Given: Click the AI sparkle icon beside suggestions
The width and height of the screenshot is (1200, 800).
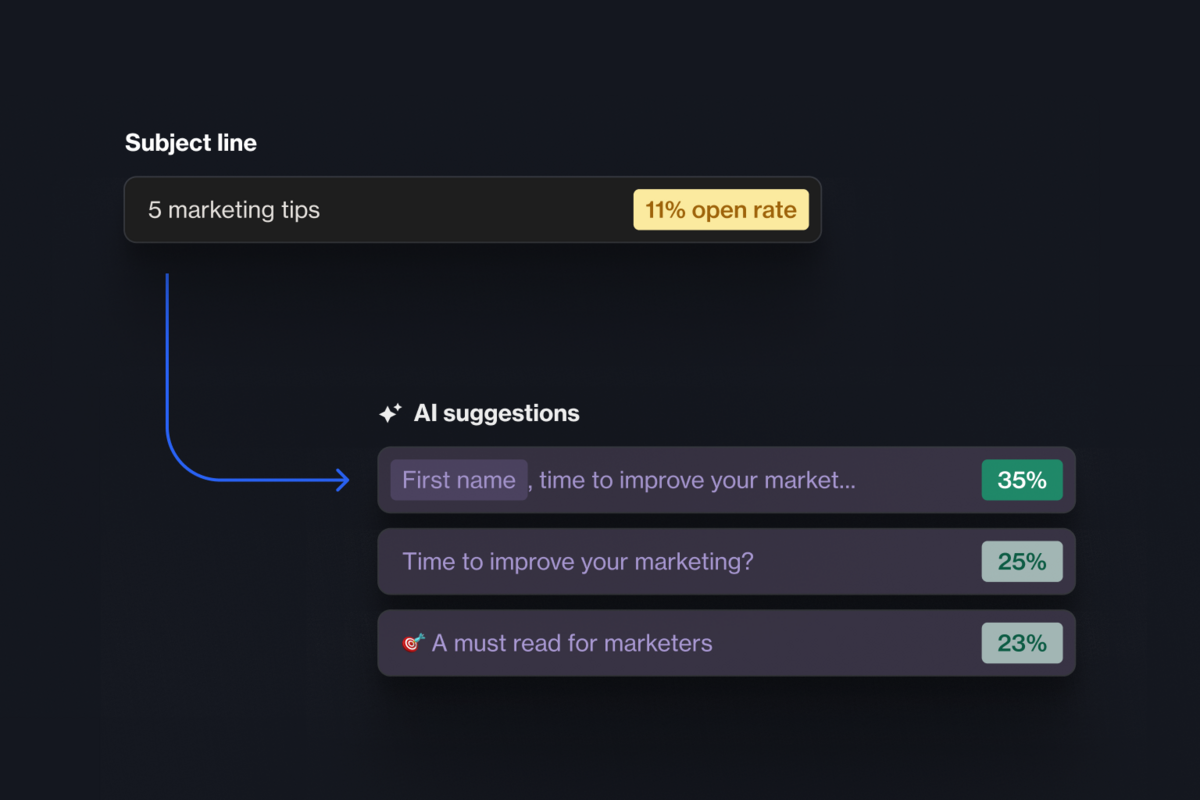Looking at the screenshot, I should (x=389, y=412).
